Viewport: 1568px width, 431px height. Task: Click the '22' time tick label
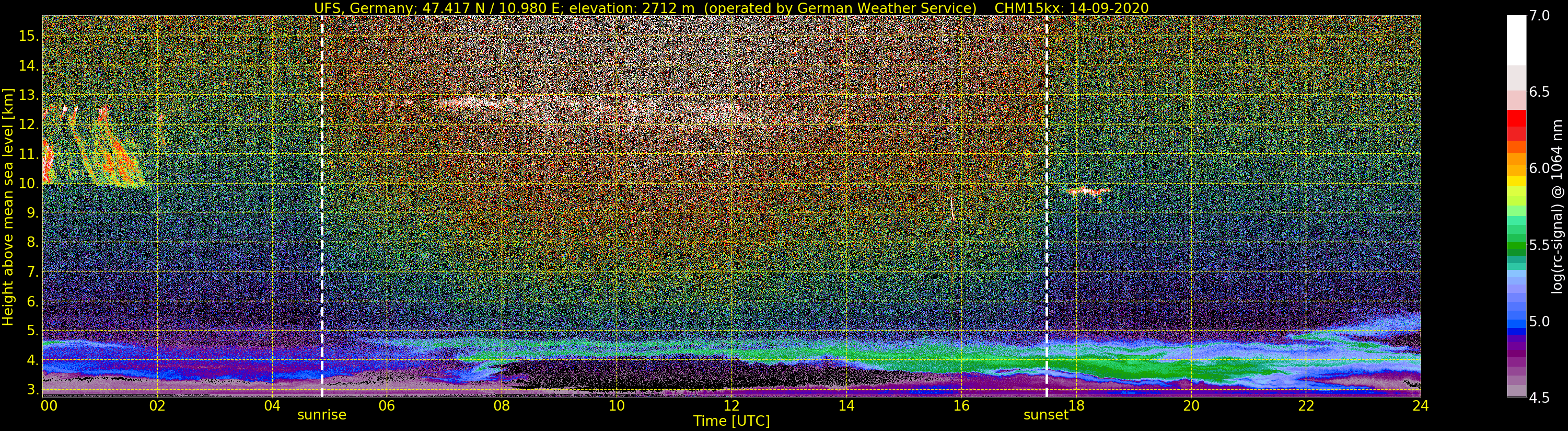click(x=1306, y=406)
